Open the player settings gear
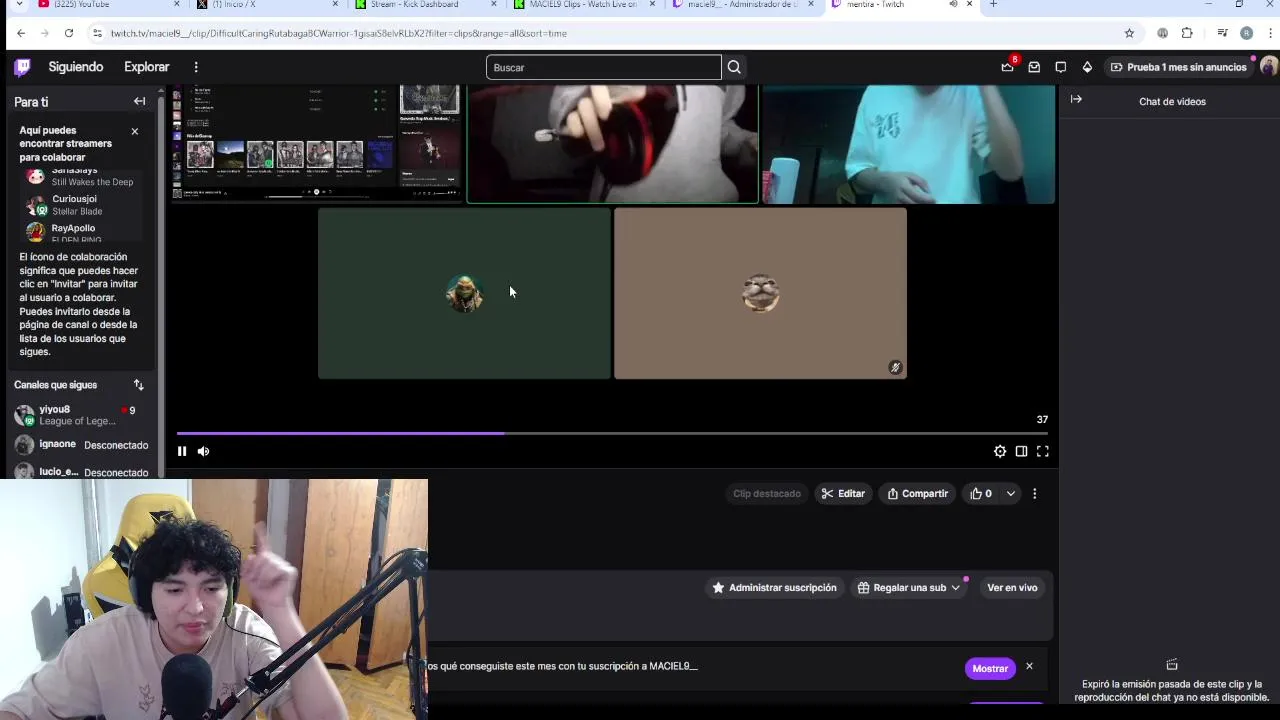The width and height of the screenshot is (1280, 720). (x=1000, y=451)
